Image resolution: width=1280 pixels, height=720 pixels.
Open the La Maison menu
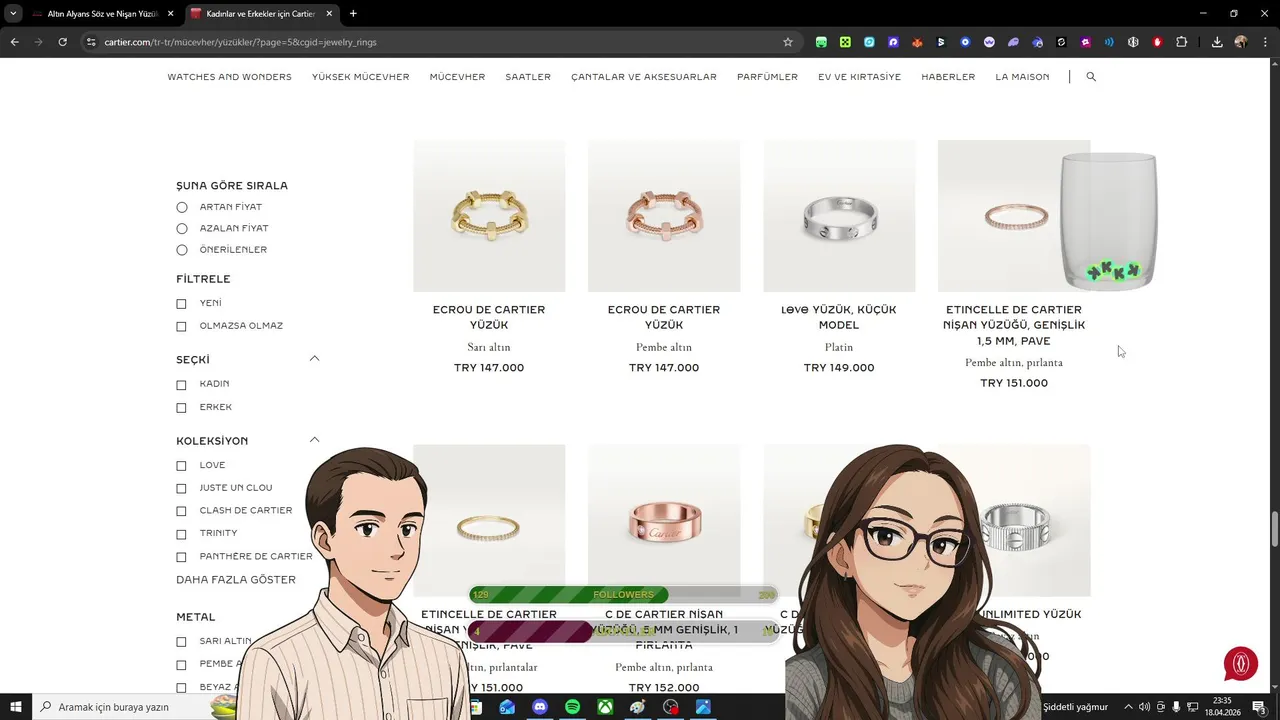click(x=1022, y=77)
